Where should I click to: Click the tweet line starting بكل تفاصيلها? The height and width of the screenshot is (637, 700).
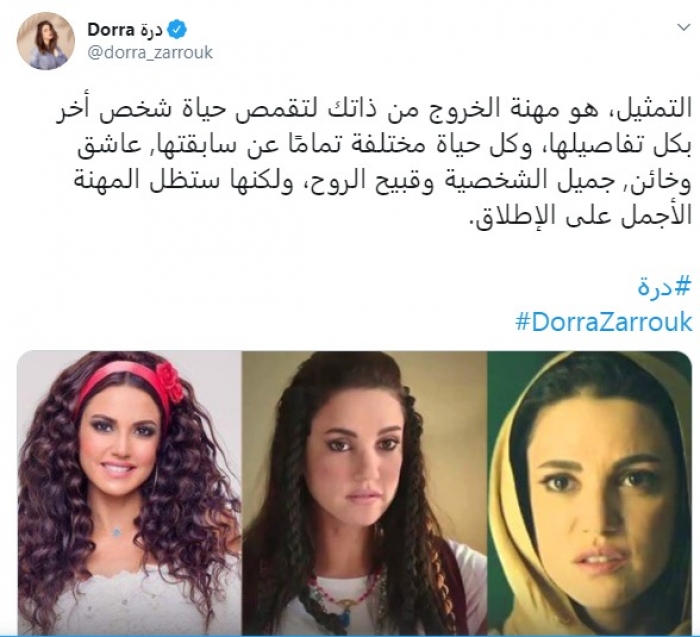[384, 146]
